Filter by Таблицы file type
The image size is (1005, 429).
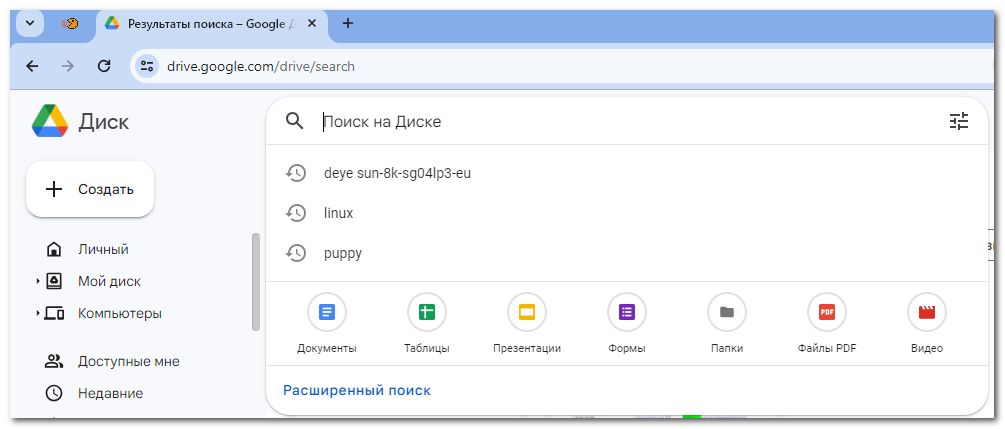coord(427,324)
